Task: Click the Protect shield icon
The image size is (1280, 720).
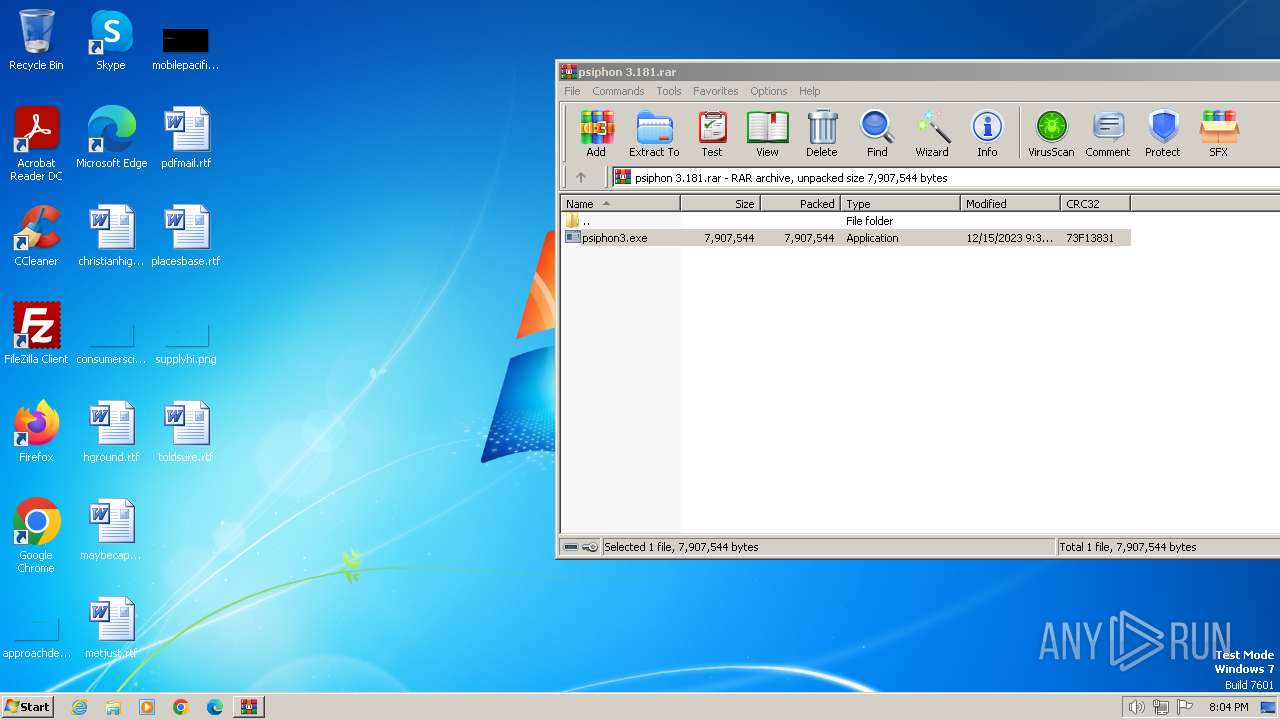Action: click(x=1163, y=134)
